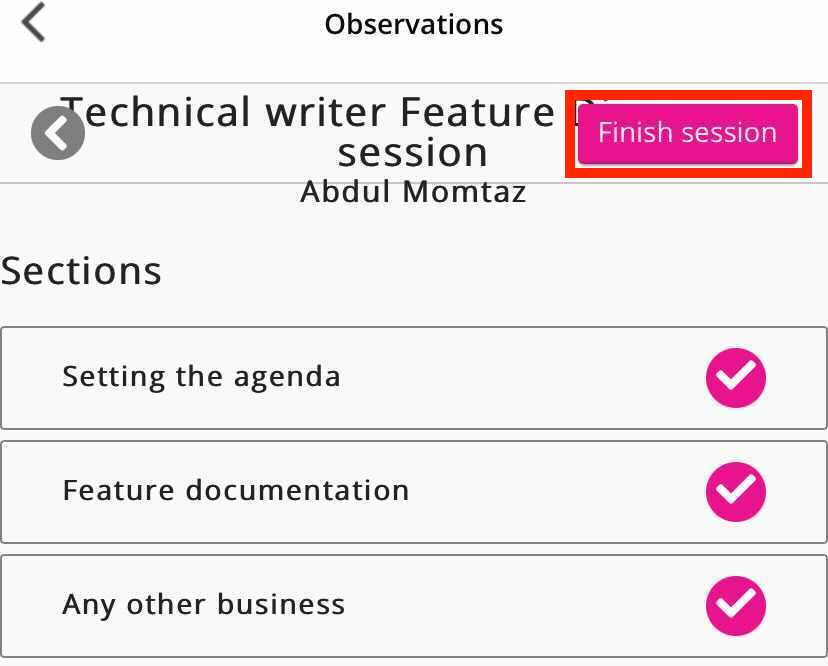828x666 pixels.
Task: Click the word "session" in the title
Action: (413, 153)
